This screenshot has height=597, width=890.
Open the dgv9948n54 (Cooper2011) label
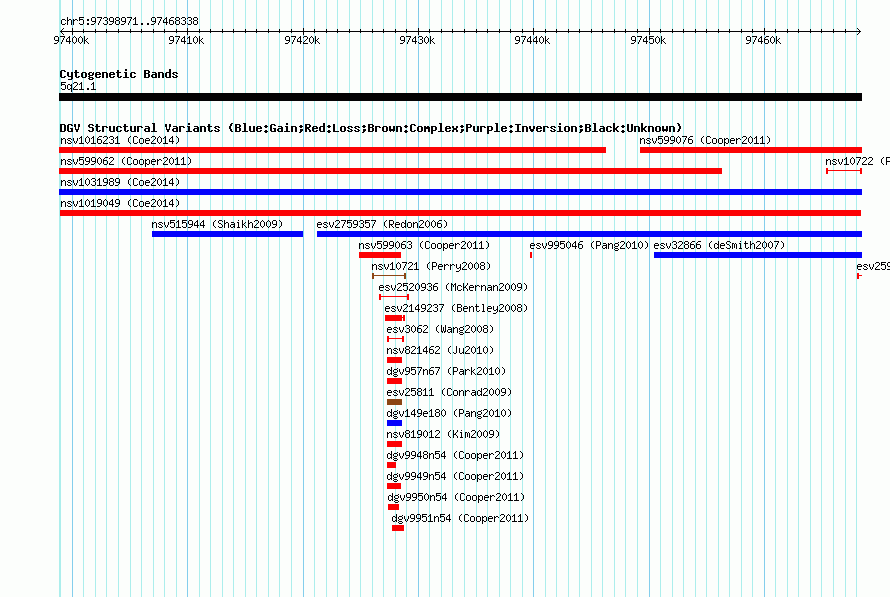tap(455, 455)
